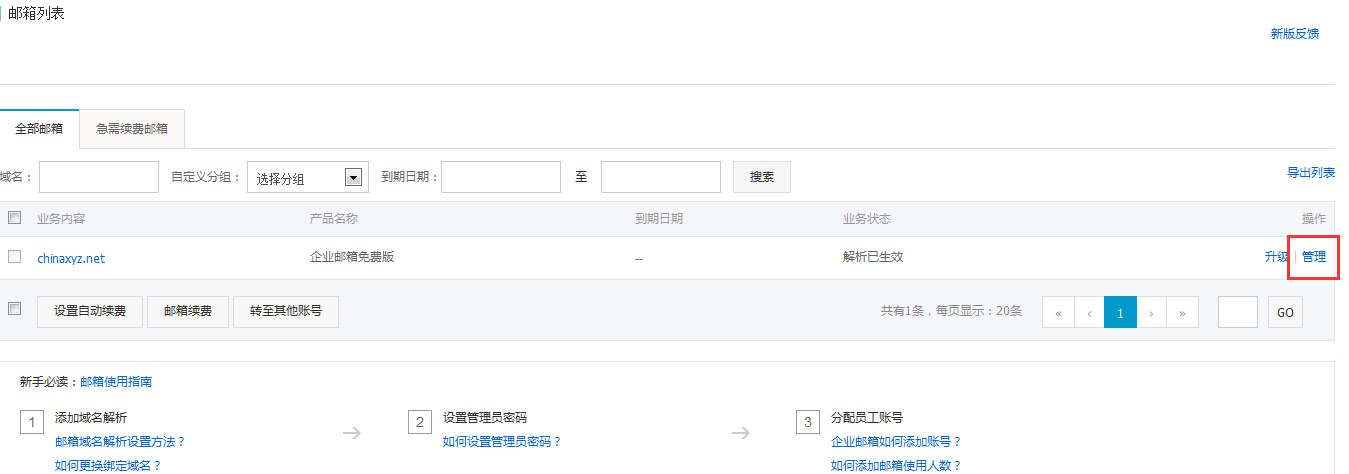This screenshot has width=1349, height=474.
Task: Click the next page arrow
Action: (x=1151, y=313)
